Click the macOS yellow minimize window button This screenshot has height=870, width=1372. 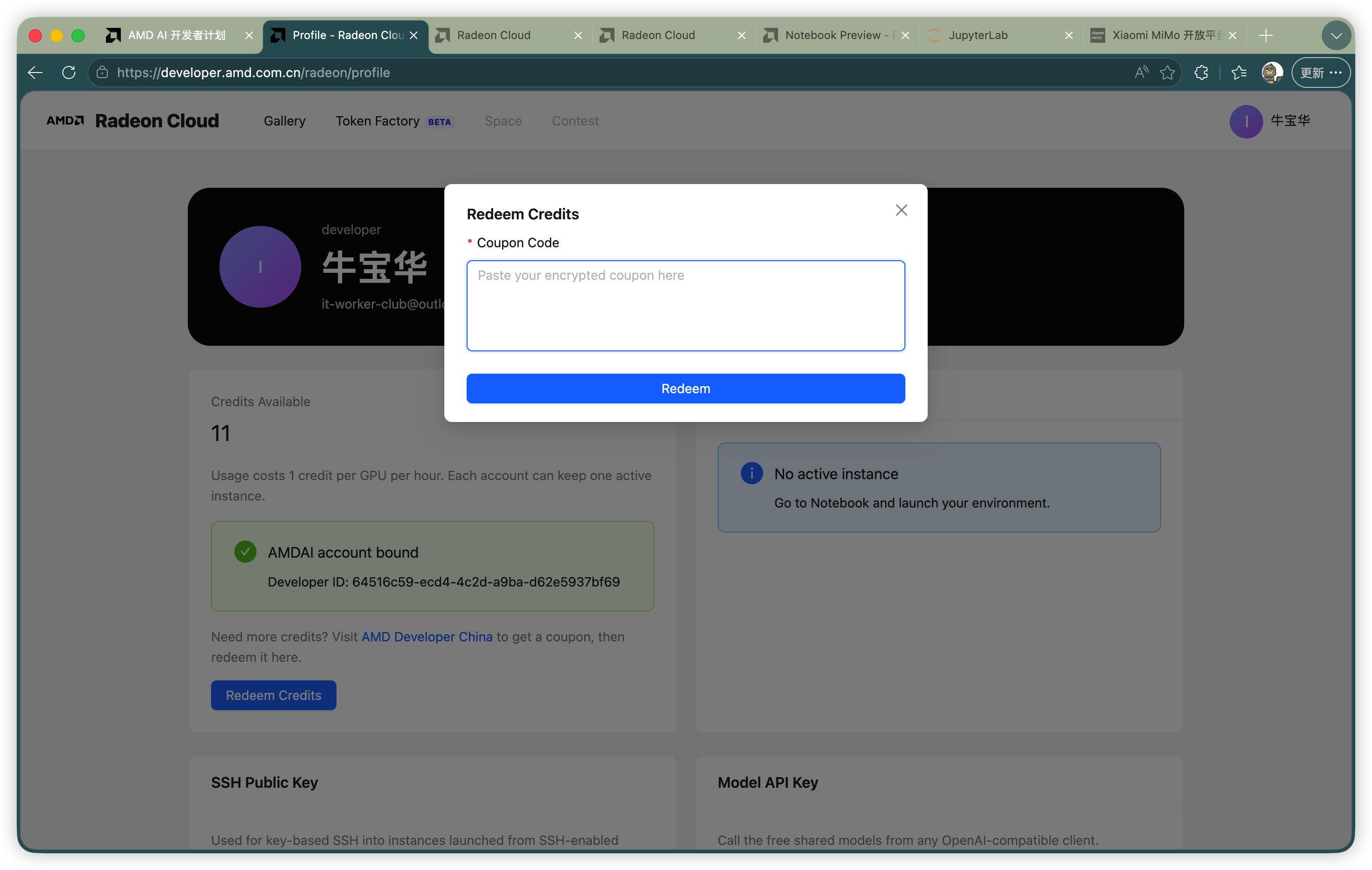56,36
